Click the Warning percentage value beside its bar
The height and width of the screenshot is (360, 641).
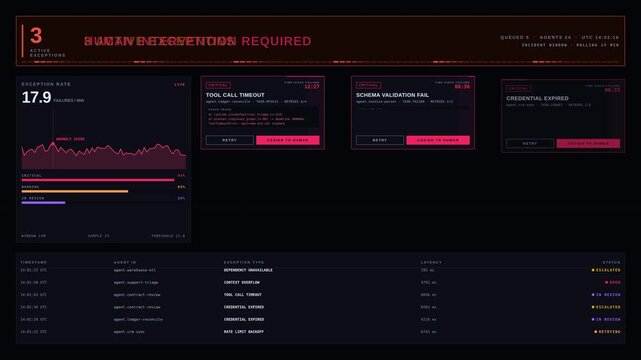tap(181, 187)
